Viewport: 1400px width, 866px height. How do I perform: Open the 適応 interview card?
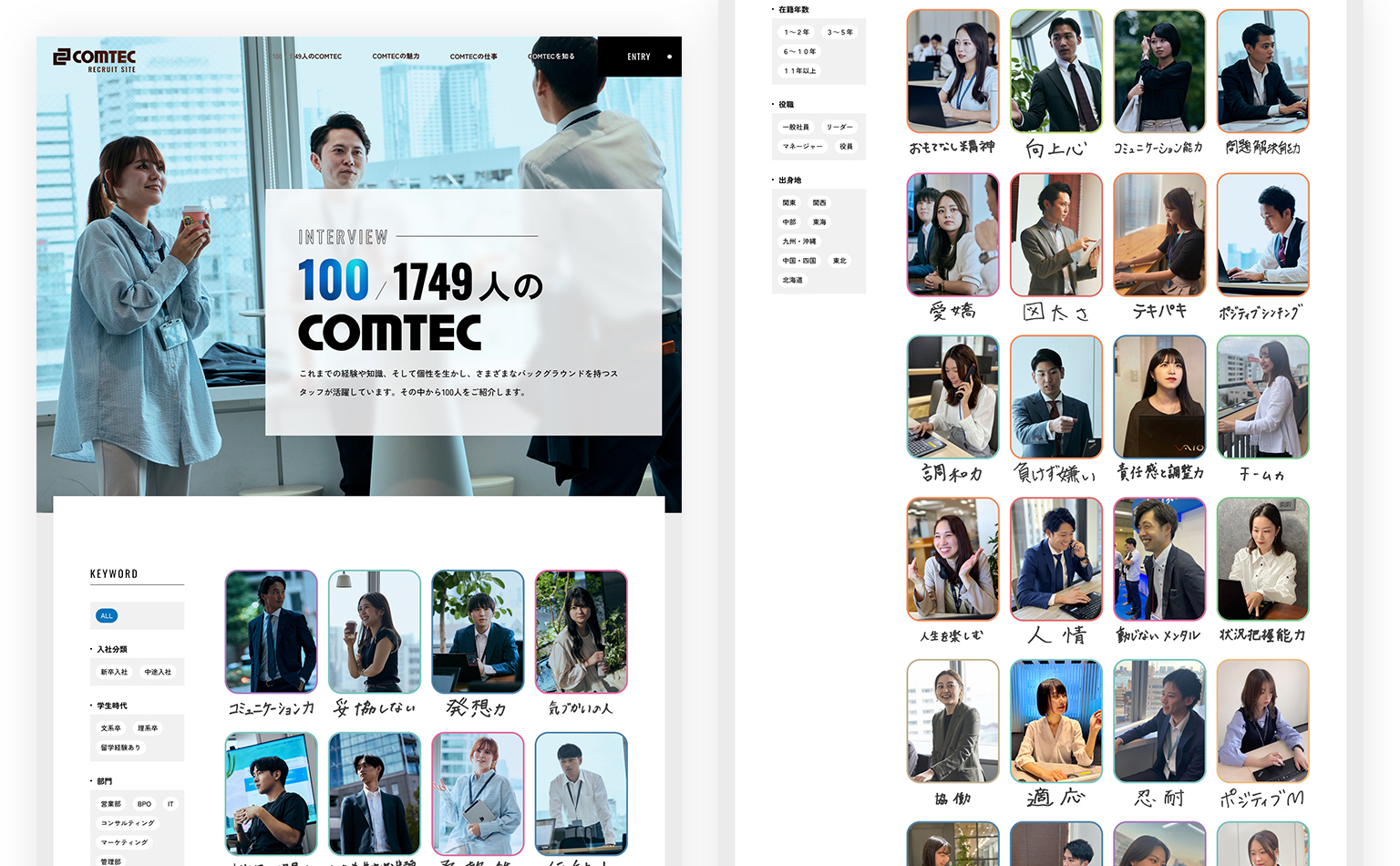coord(1056,721)
